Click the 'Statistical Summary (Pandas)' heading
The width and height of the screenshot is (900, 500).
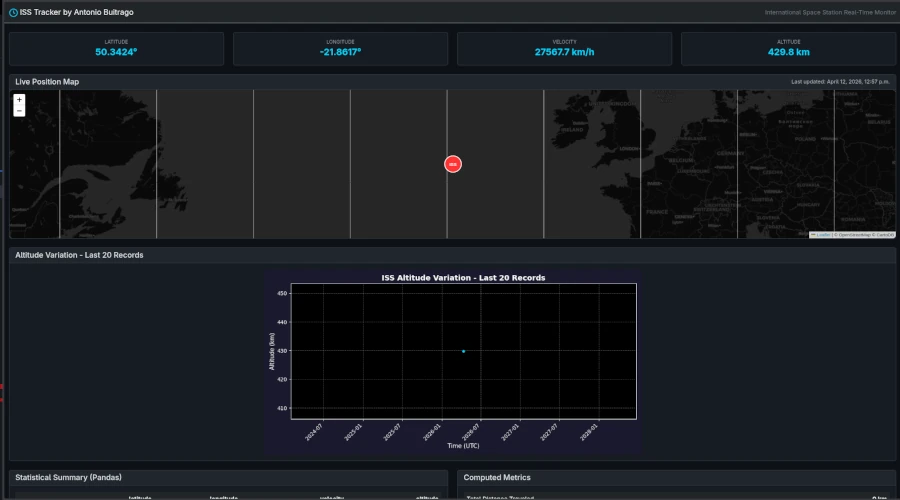[x=68, y=478]
